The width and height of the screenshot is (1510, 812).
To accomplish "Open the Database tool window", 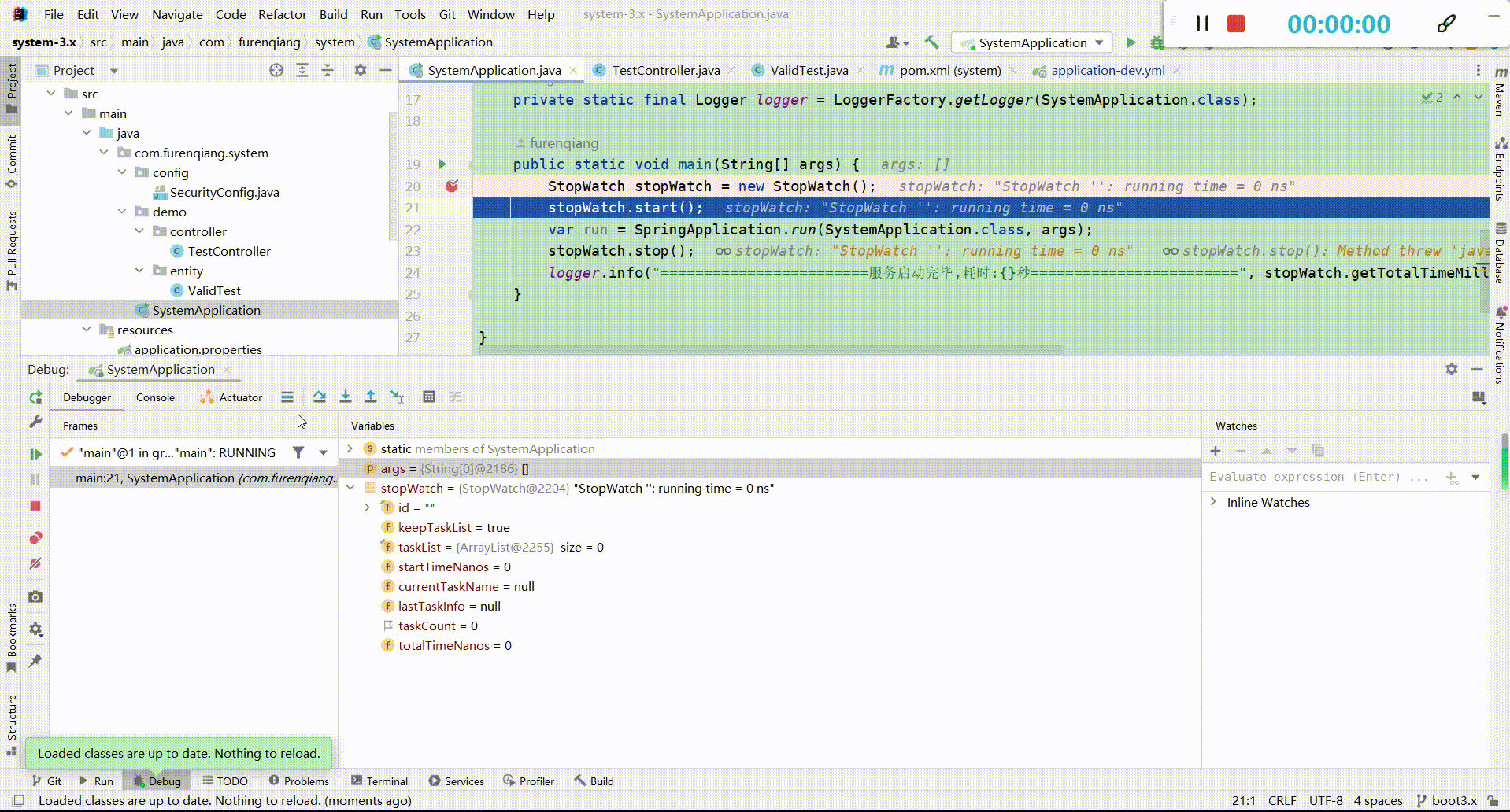I will (1500, 253).
